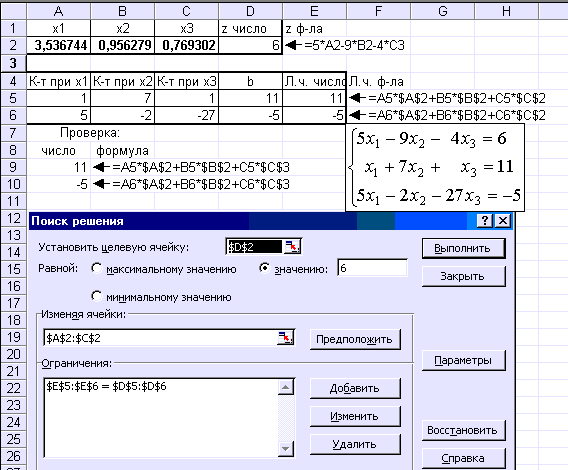Select row 9 header
The width and height of the screenshot is (568, 470).
[x=13, y=167]
